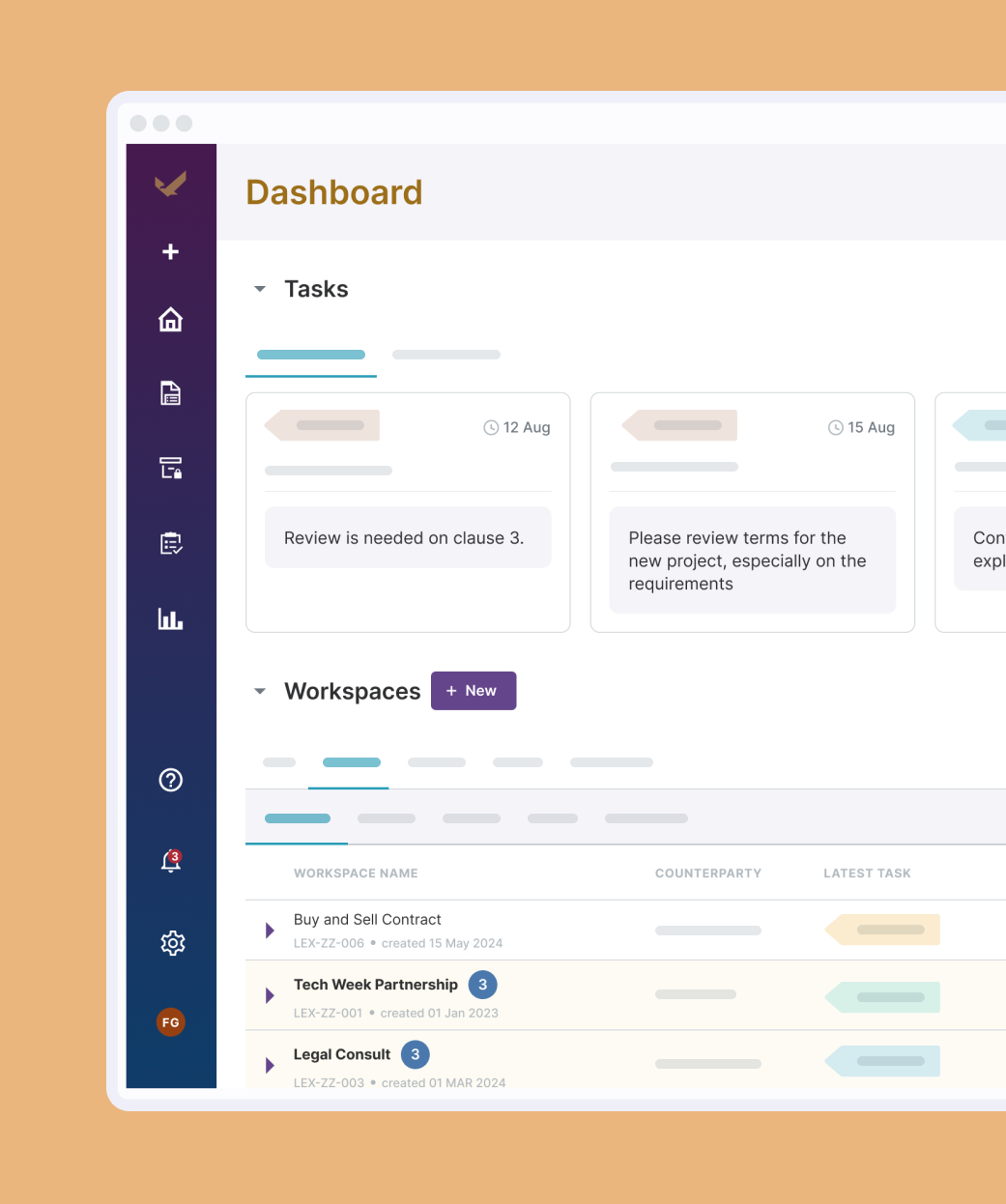Collapse the Tasks section
The height and width of the screenshot is (1204, 1006).
pyautogui.click(x=260, y=289)
